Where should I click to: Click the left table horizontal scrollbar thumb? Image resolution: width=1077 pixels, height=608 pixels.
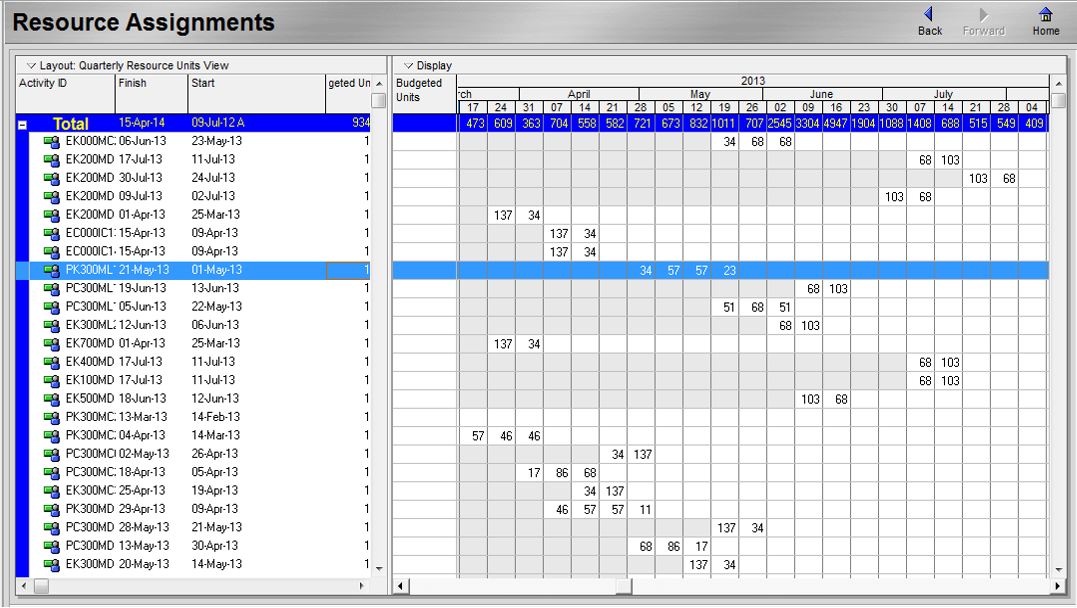tap(41, 585)
